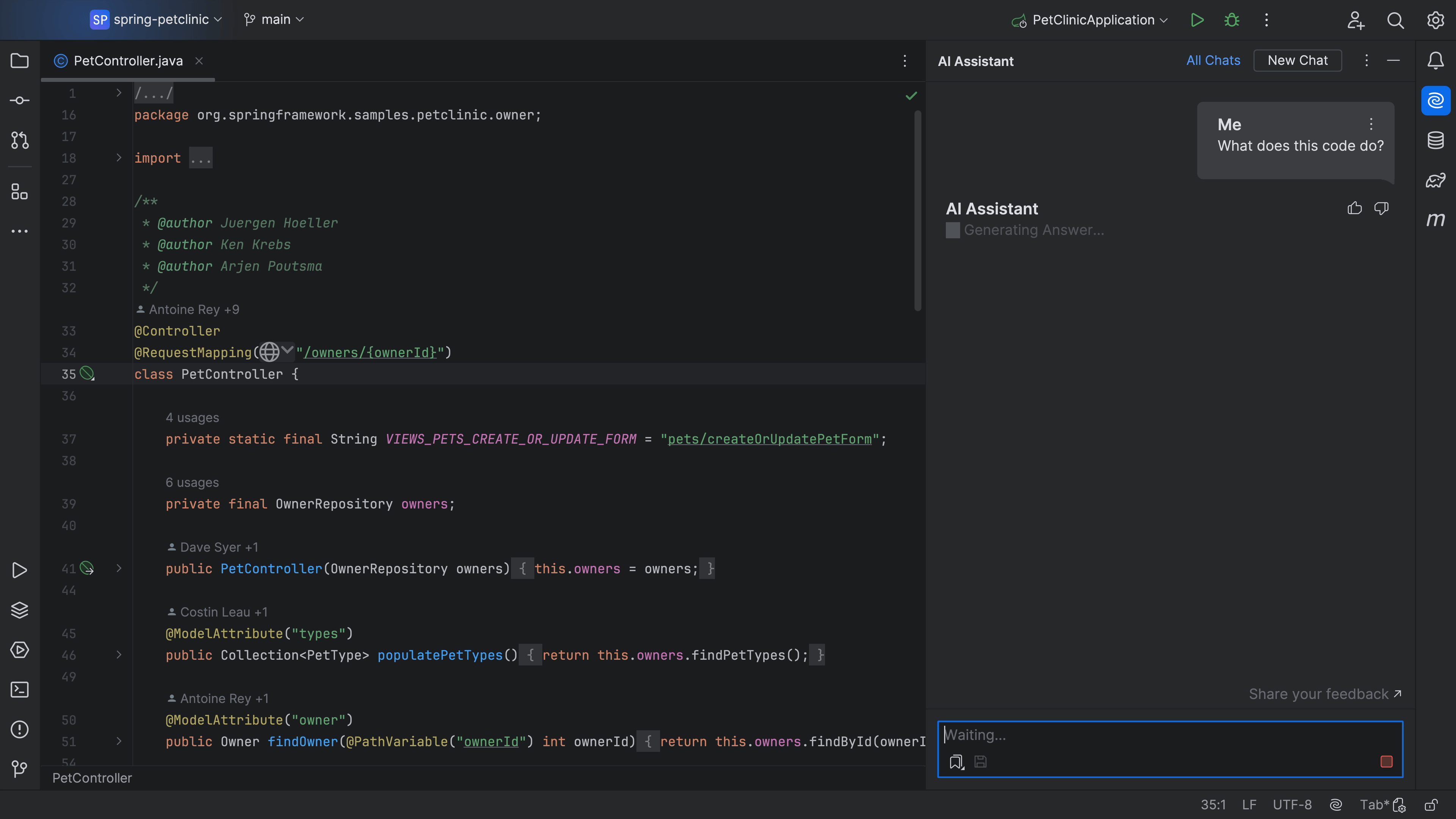This screenshot has width=1456, height=819.
Task: Open the editor tab options menu
Action: (x=905, y=61)
